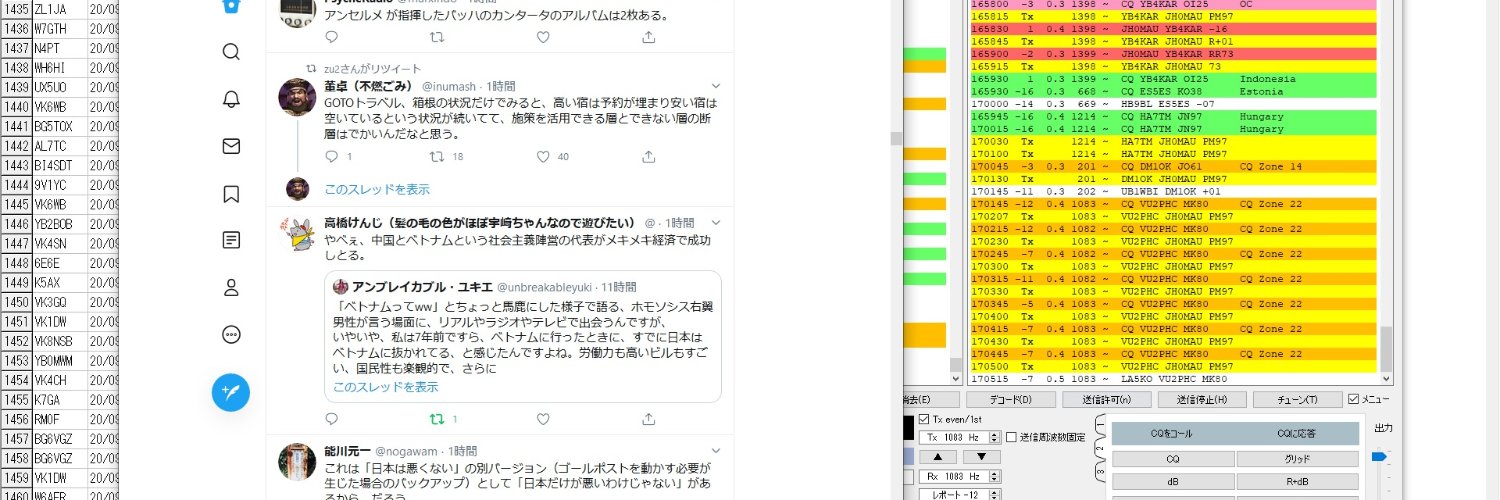Share the アンセルメ Bach cantata tweet
1500x500 pixels.
[648, 37]
